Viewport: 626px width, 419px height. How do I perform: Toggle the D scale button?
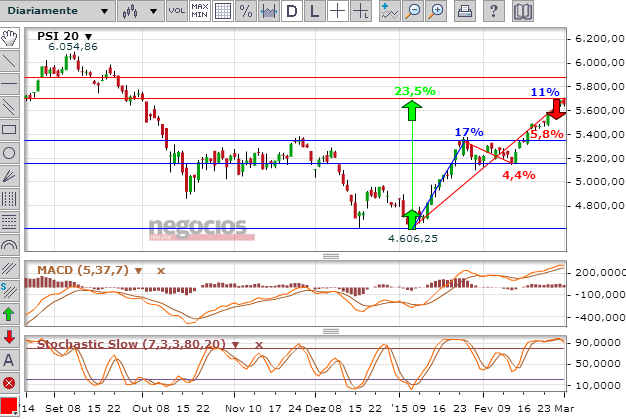coord(291,12)
